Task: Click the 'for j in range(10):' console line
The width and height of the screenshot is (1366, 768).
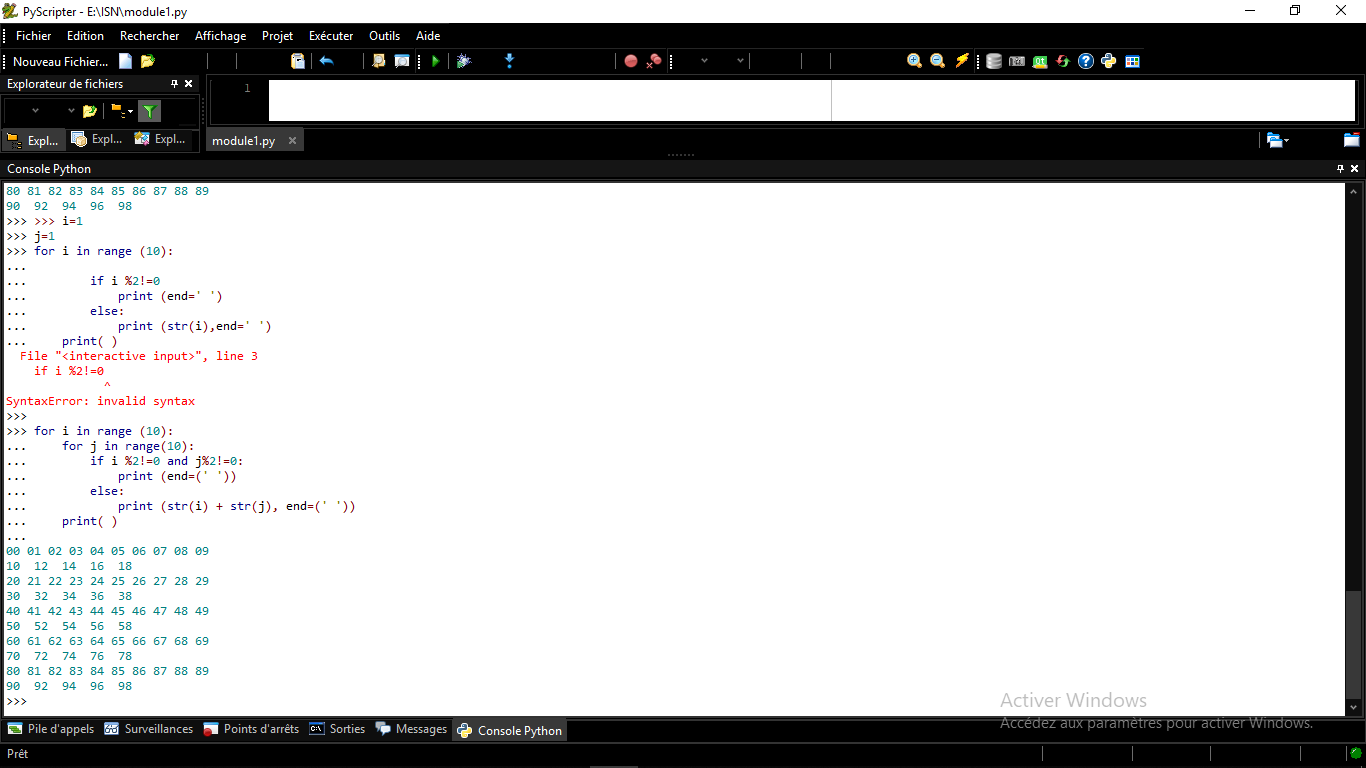Action: (x=128, y=446)
